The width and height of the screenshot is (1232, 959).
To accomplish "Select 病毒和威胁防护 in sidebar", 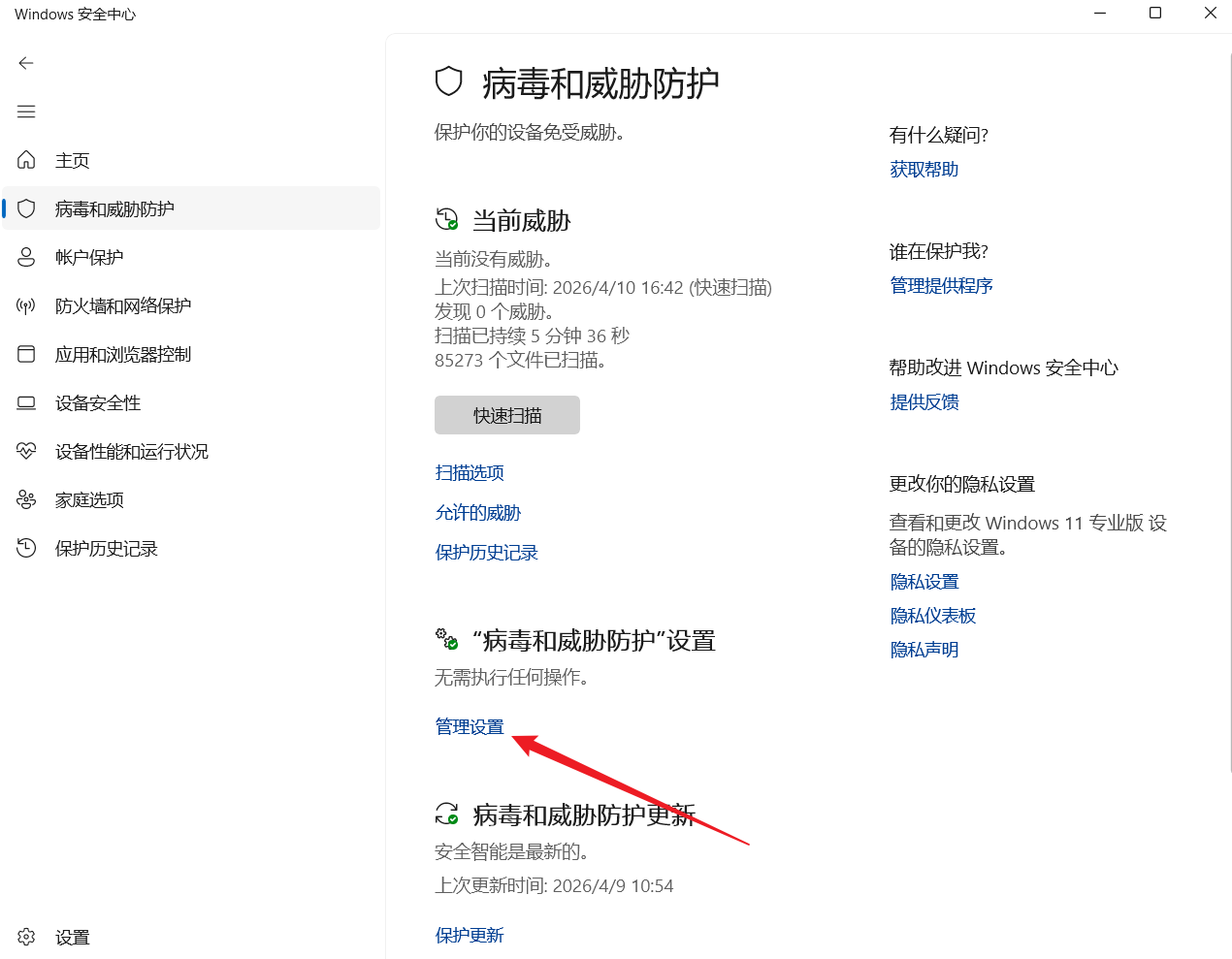I will tap(191, 208).
